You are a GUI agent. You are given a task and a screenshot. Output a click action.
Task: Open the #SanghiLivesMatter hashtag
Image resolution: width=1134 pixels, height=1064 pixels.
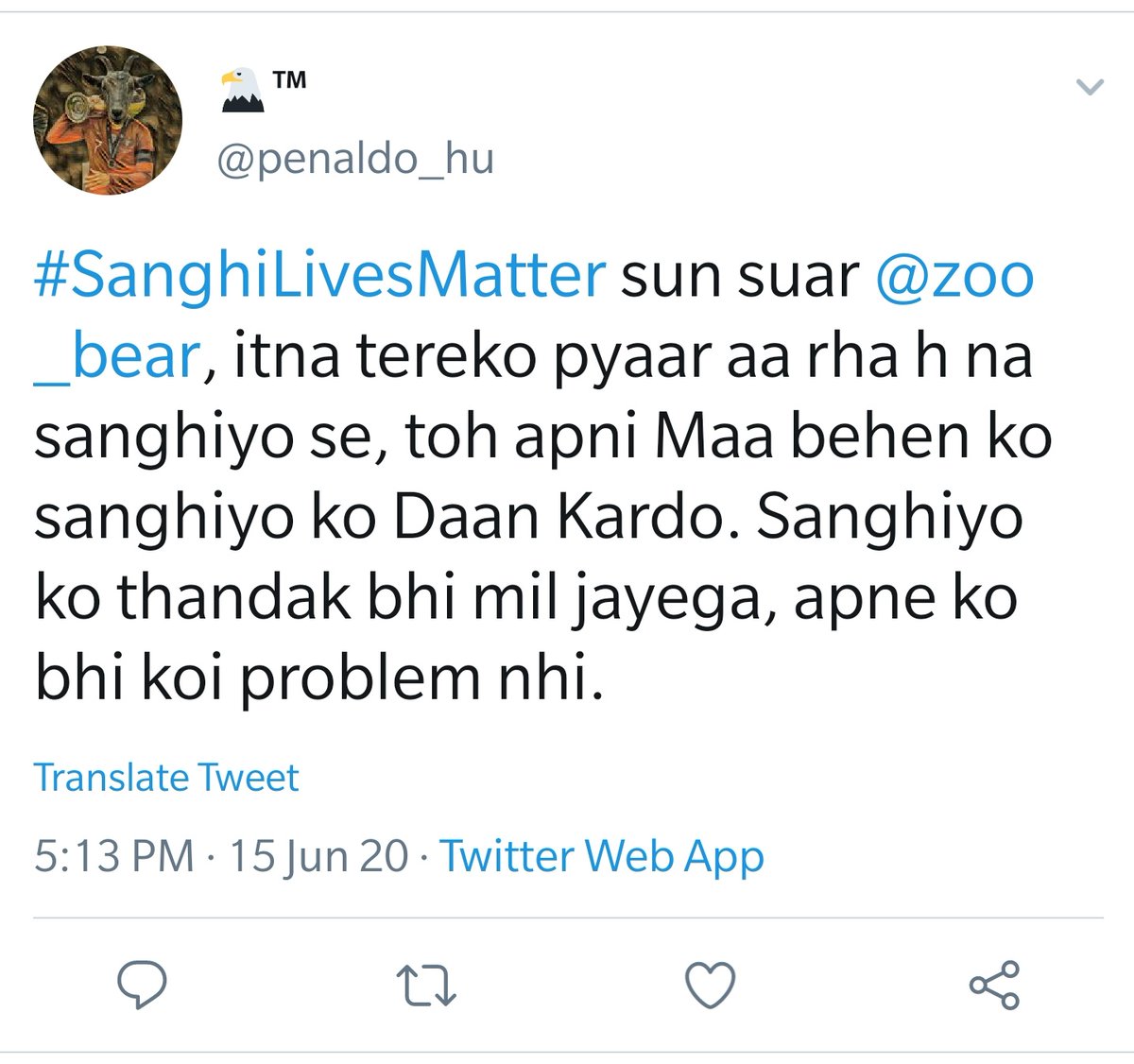pyautogui.click(x=319, y=276)
